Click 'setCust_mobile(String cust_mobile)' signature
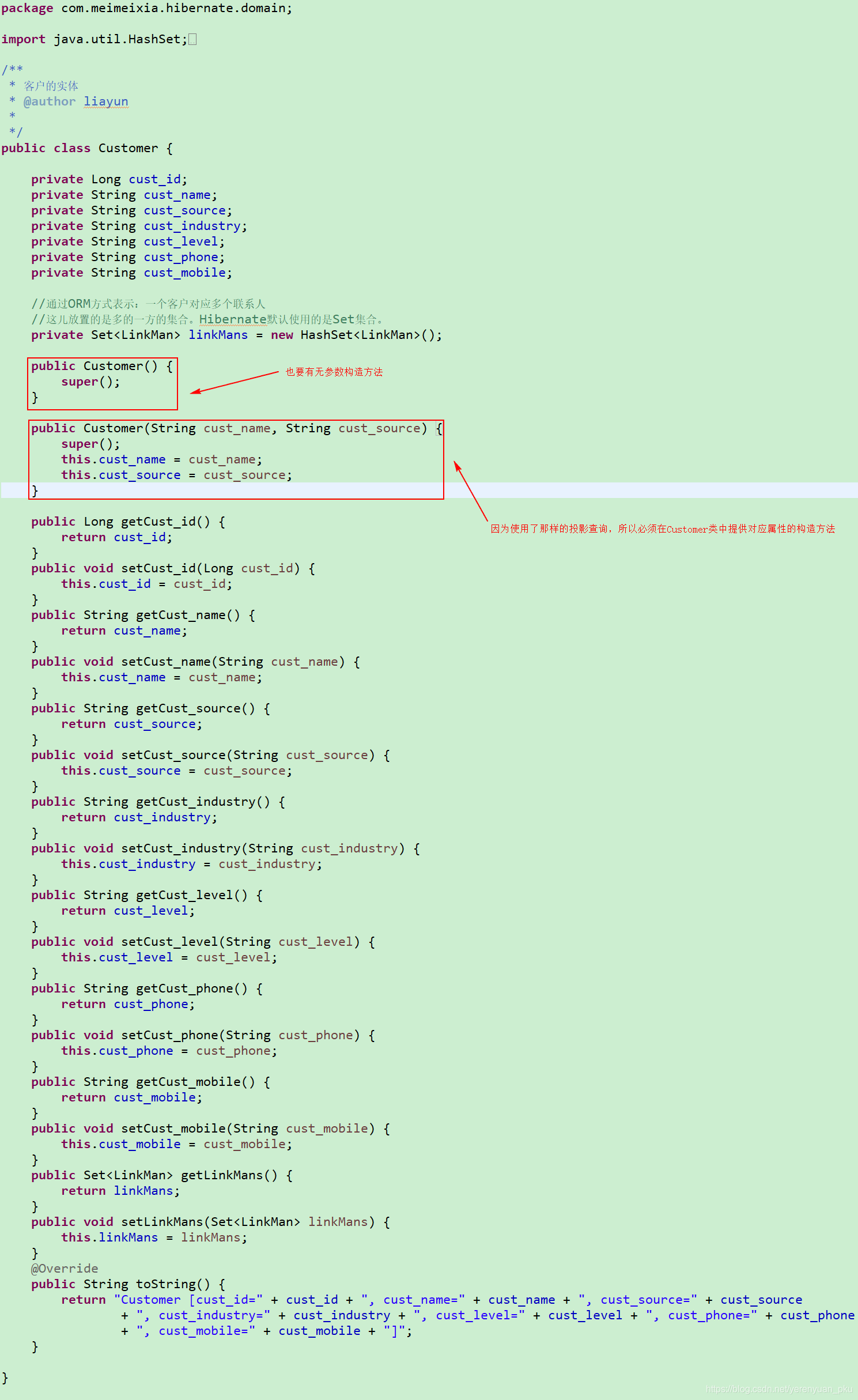Viewport: 858px width, 1400px height. tap(211, 1129)
